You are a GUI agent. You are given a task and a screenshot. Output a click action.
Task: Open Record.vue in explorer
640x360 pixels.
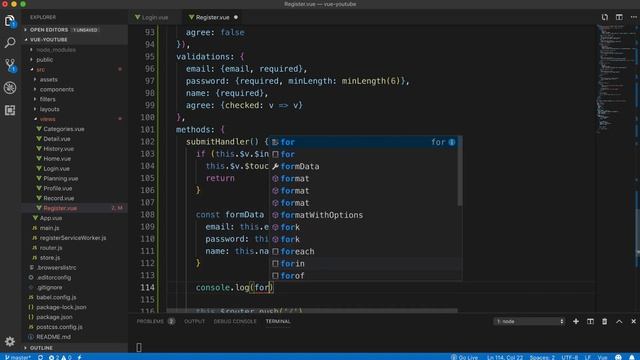coord(59,198)
